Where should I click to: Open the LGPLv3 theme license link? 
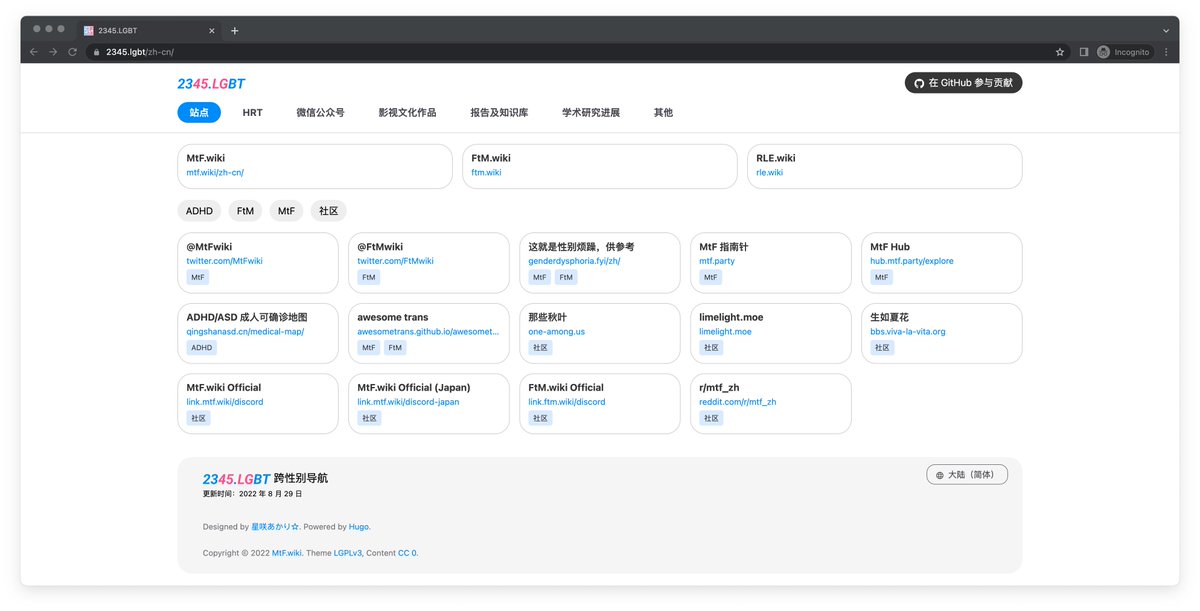click(x=348, y=553)
